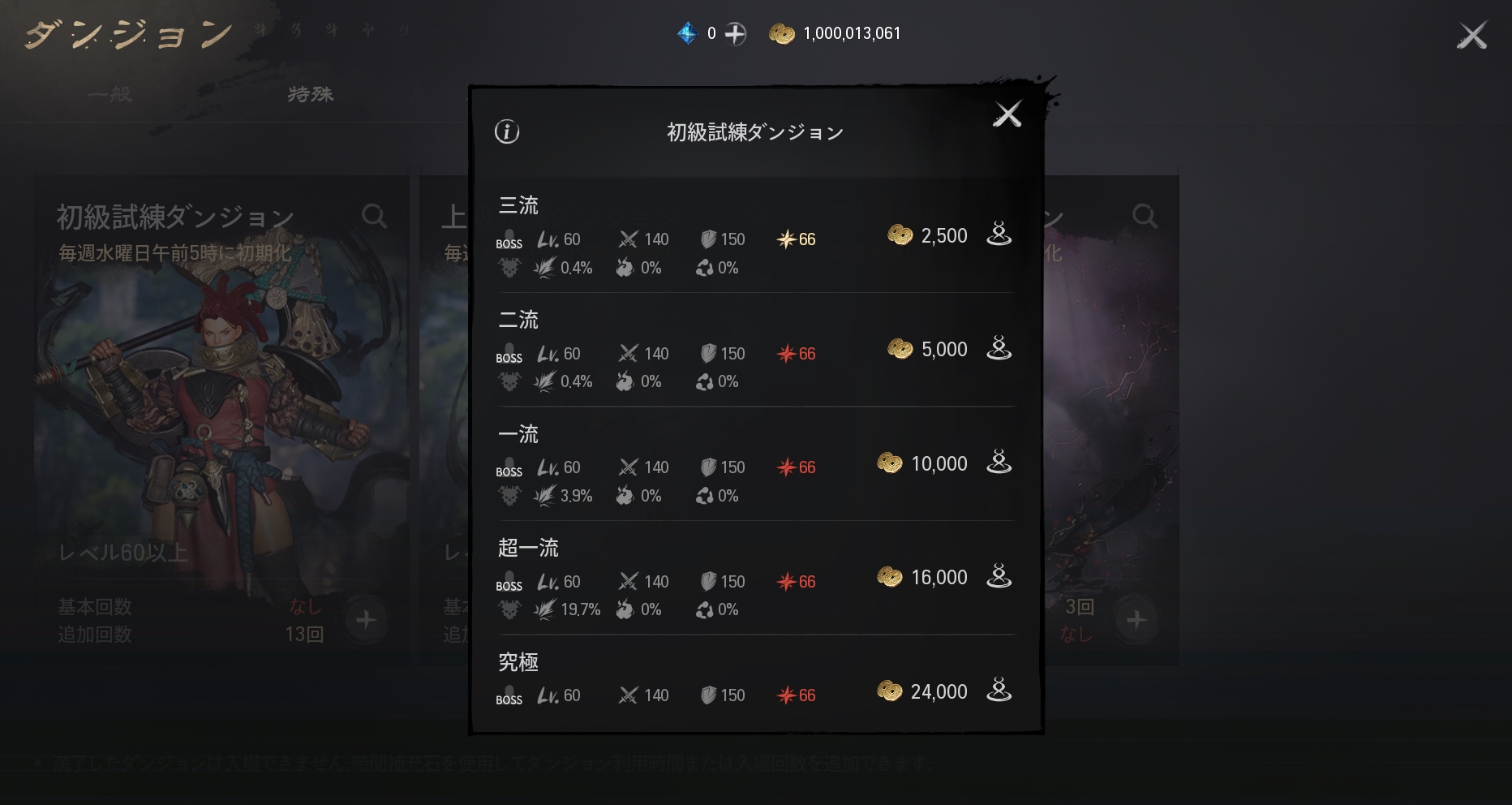
Task: Enter the 一流 difficulty via its entry icon
Action: click(999, 463)
